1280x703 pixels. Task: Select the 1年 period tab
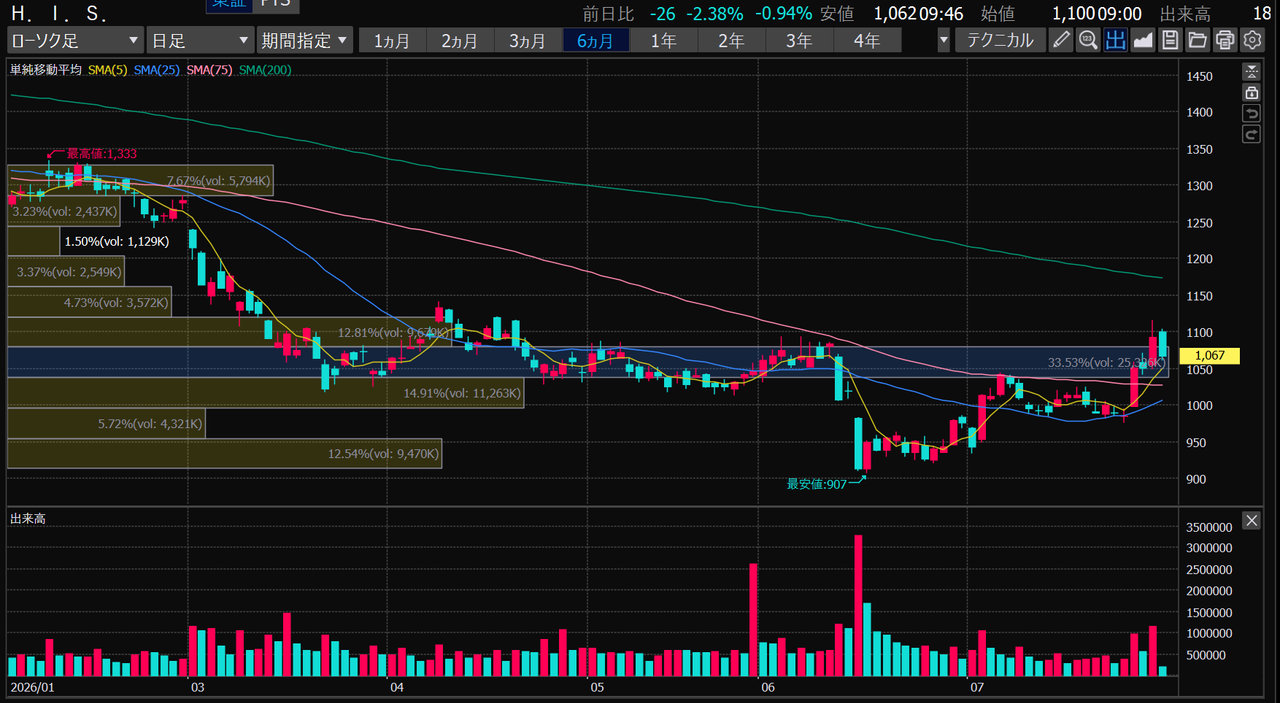[x=663, y=40]
